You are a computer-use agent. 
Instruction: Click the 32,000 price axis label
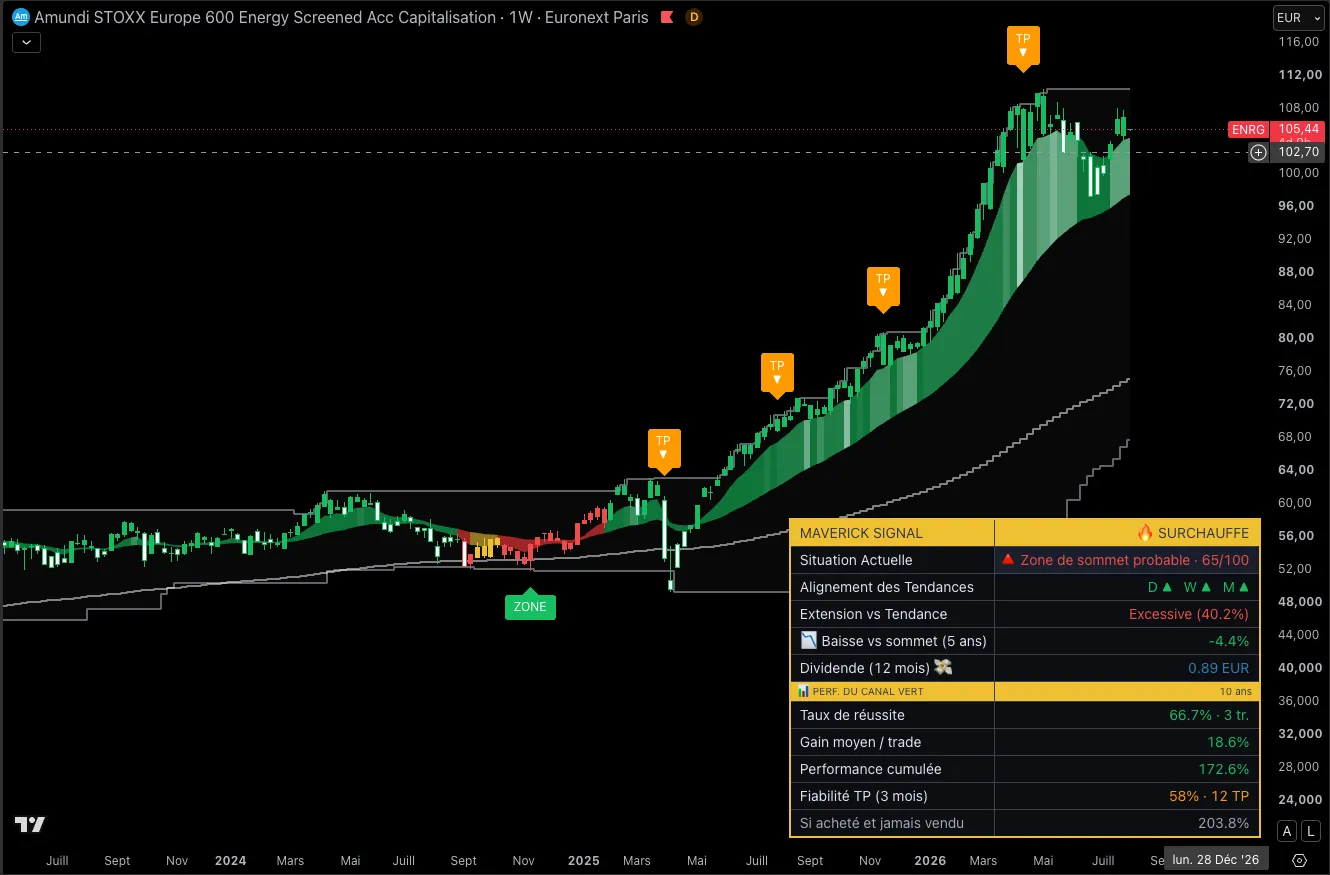pos(1299,733)
